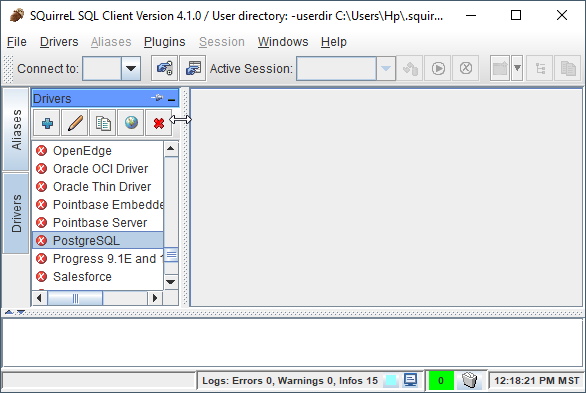The height and width of the screenshot is (393, 586).
Task: Click the disabled new SQL worksheet folder icon
Action: 500,68
